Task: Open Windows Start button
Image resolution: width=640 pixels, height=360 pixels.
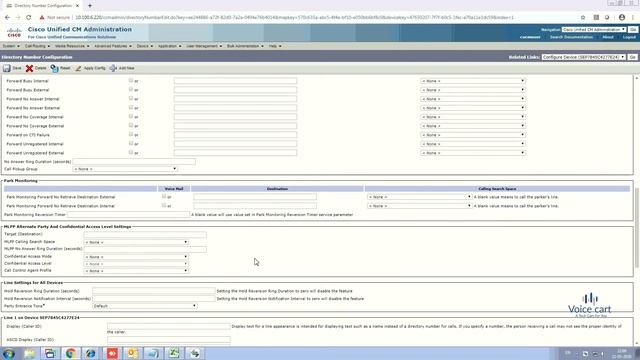Action: click(x=9, y=353)
